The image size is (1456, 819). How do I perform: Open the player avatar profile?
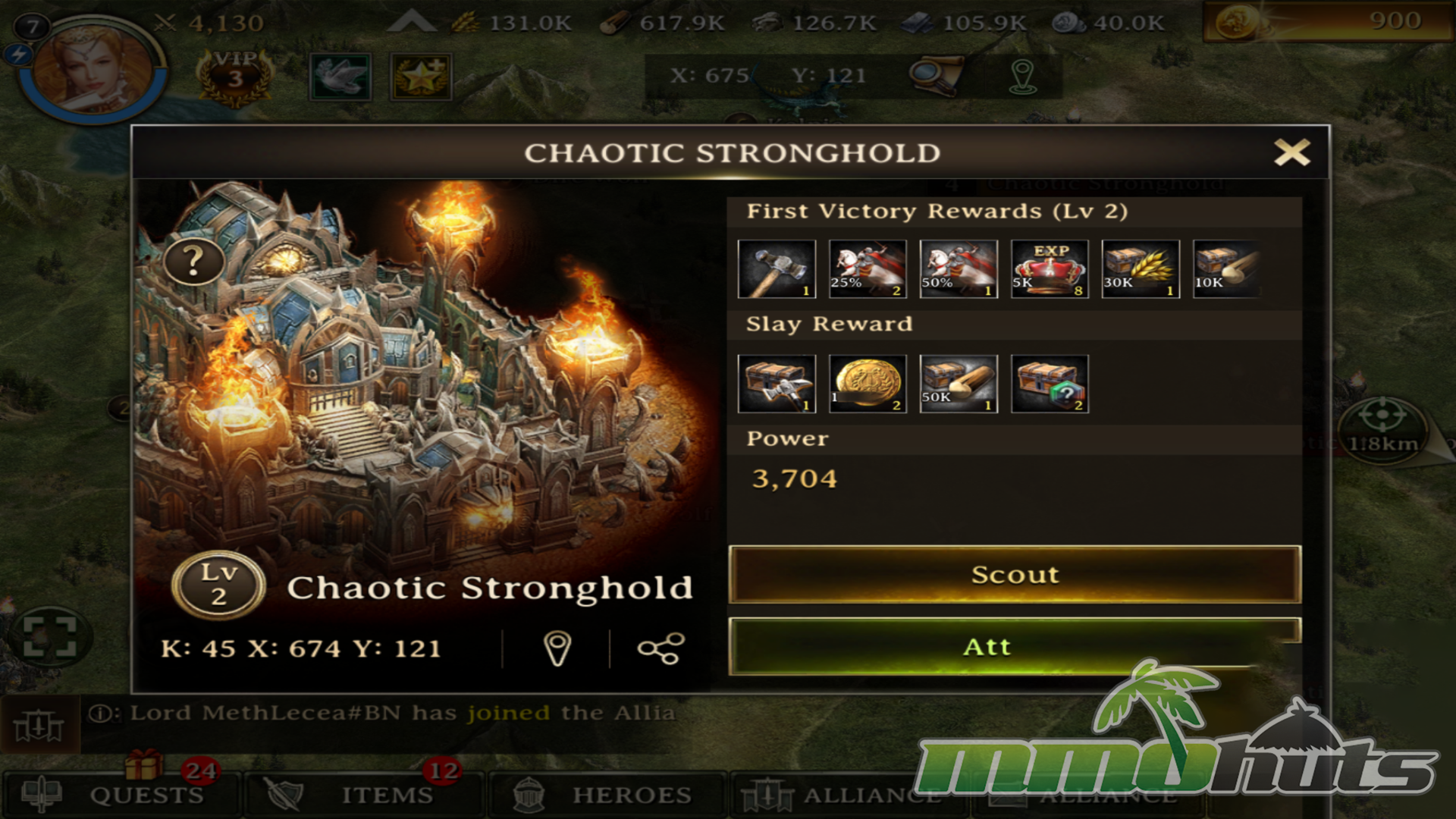[94, 70]
